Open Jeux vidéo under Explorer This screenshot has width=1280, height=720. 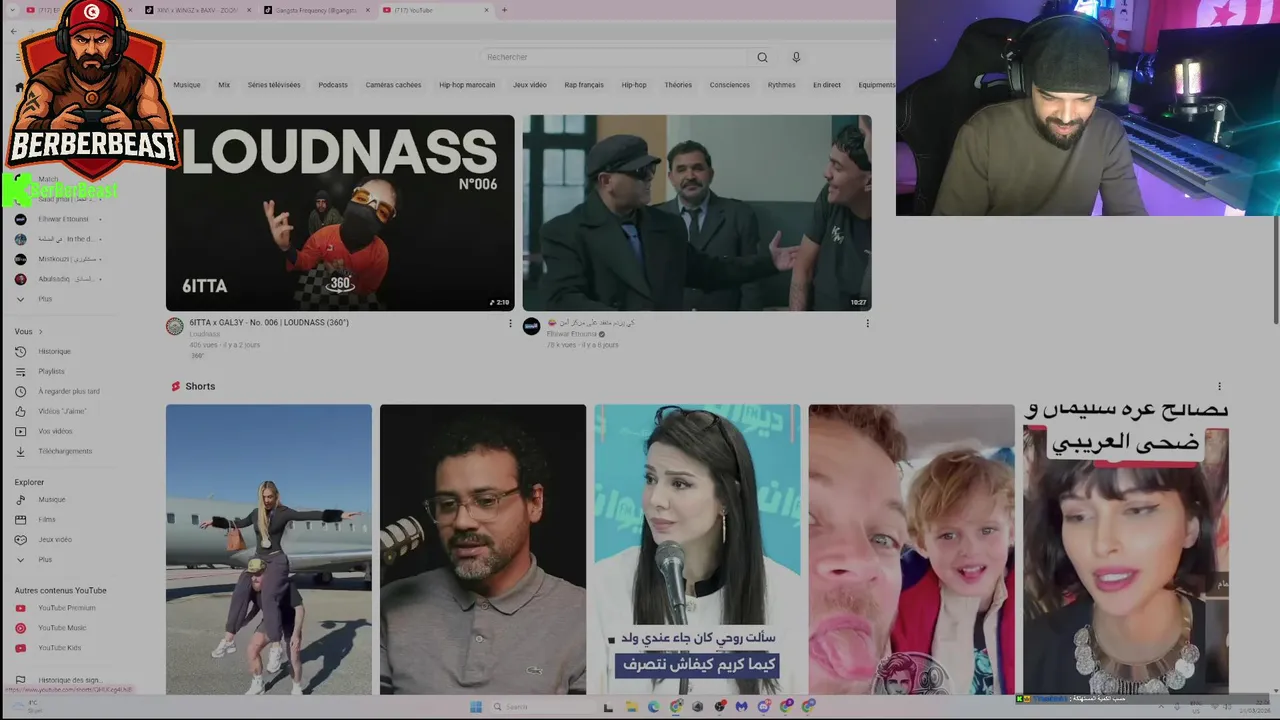55,539
